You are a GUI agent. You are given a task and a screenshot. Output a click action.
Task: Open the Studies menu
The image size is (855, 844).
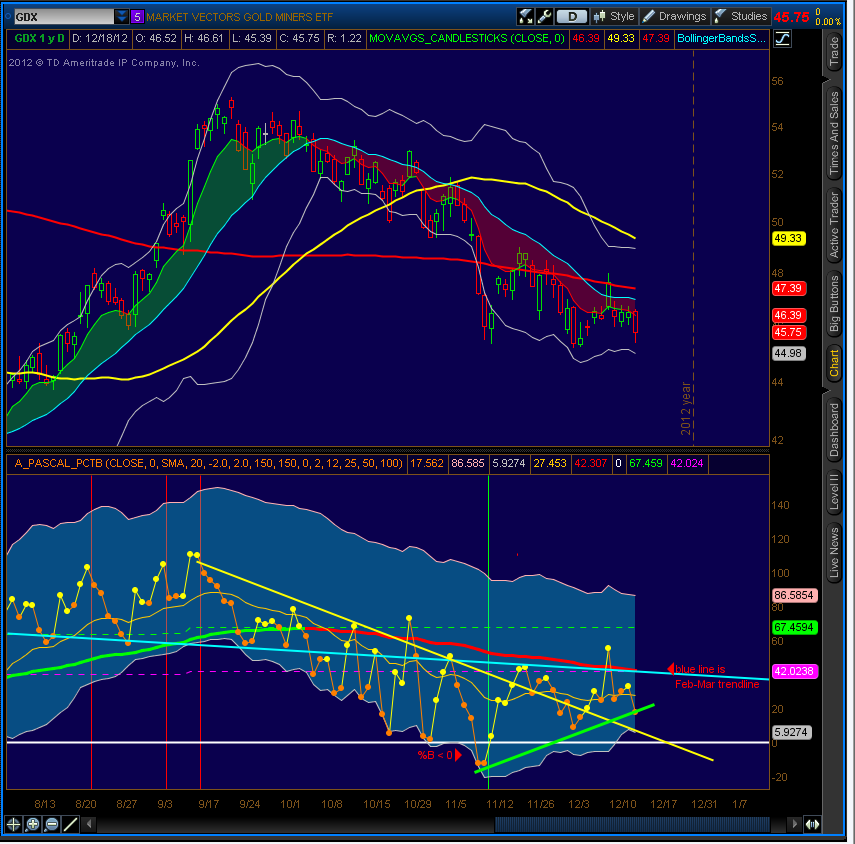pos(742,16)
